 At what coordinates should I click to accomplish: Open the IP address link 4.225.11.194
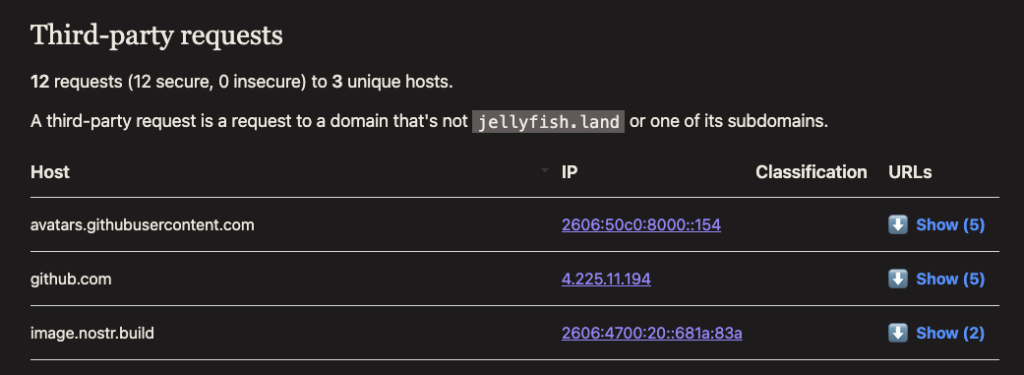click(x=606, y=279)
